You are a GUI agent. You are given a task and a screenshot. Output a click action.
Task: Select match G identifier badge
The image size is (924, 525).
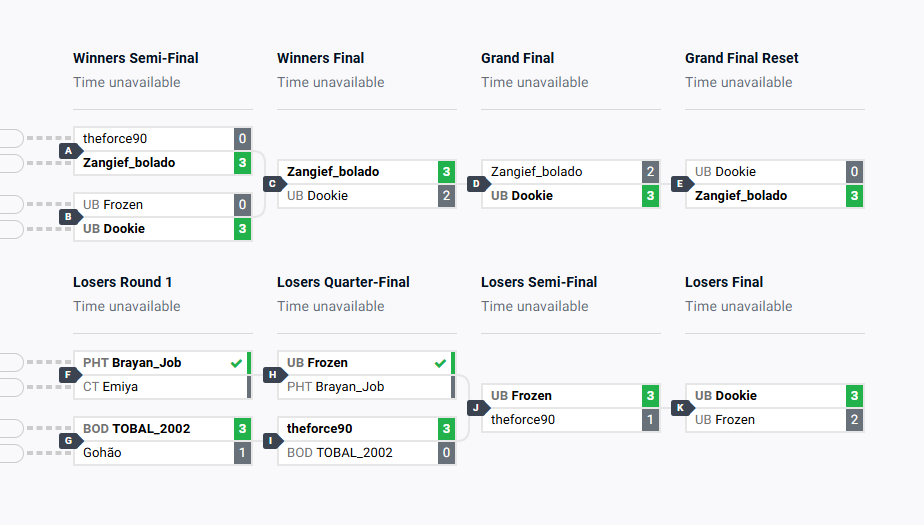click(69, 440)
